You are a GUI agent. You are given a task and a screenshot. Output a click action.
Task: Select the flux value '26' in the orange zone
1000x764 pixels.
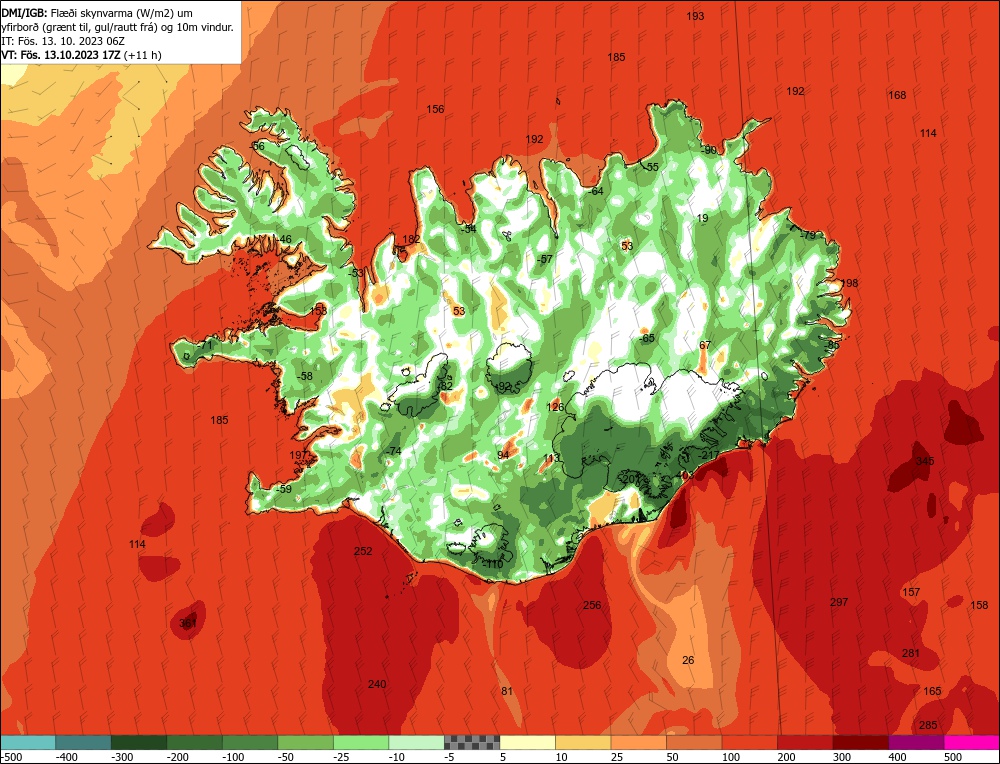pyautogui.click(x=688, y=660)
